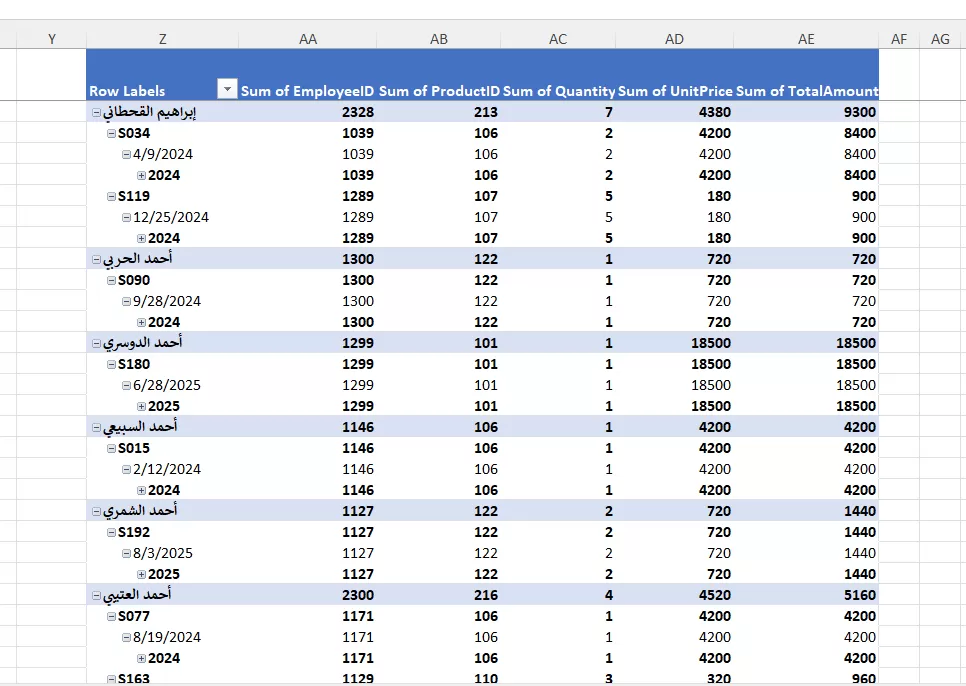The height and width of the screenshot is (686, 966).
Task: Select the column AA header
Action: point(308,38)
